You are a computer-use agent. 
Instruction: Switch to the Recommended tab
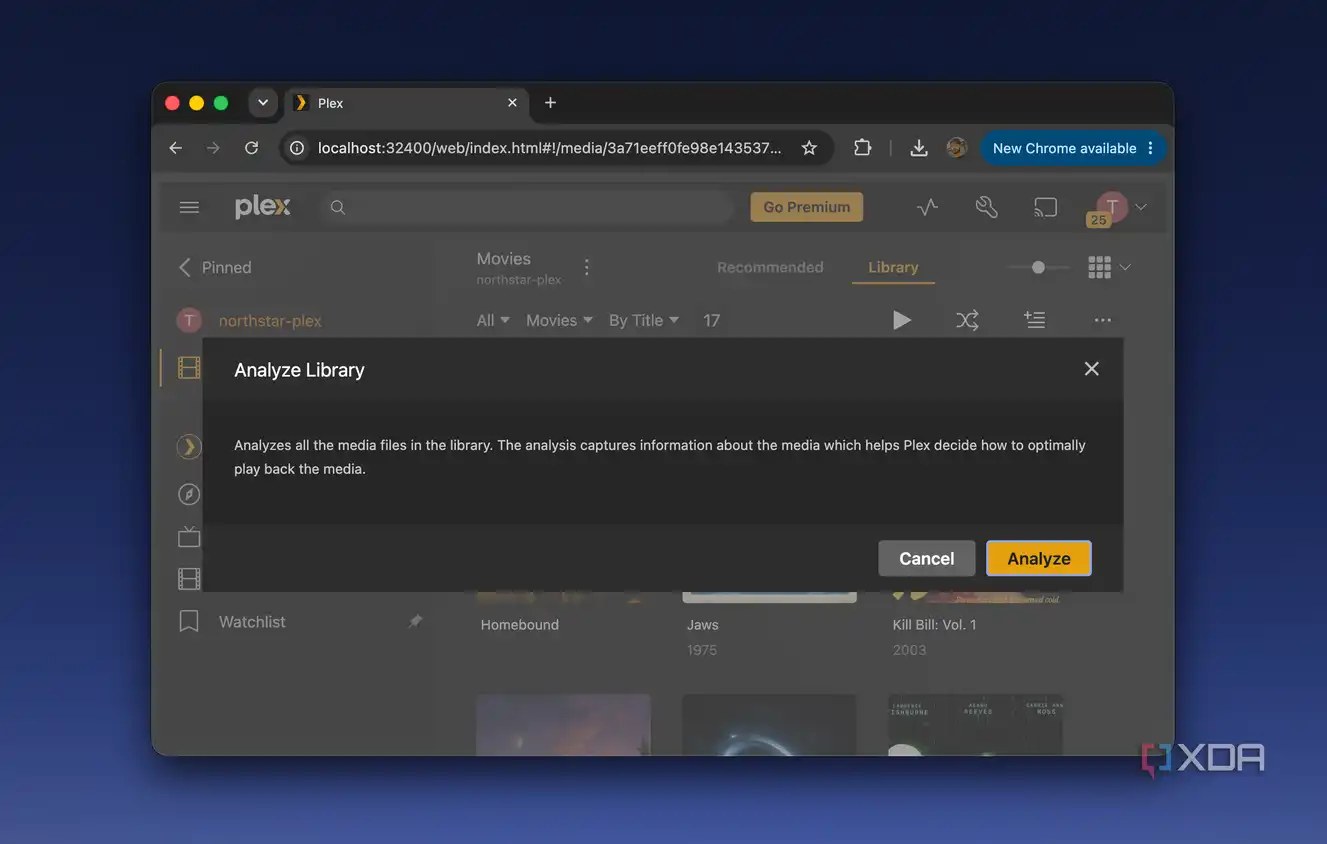770,267
